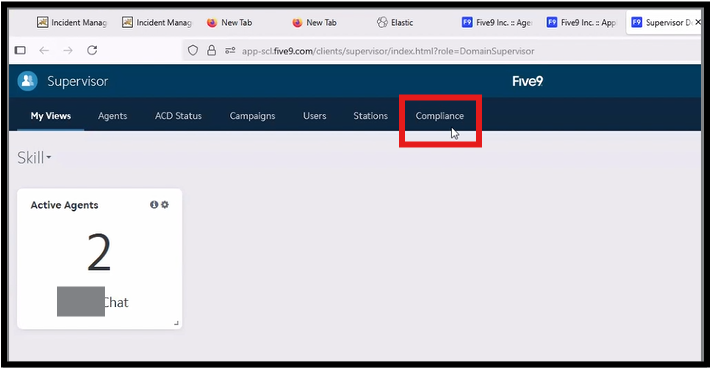Image resolution: width=710 pixels, height=368 pixels.
Task: Open Active Agents widget info icon
Action: (154, 205)
